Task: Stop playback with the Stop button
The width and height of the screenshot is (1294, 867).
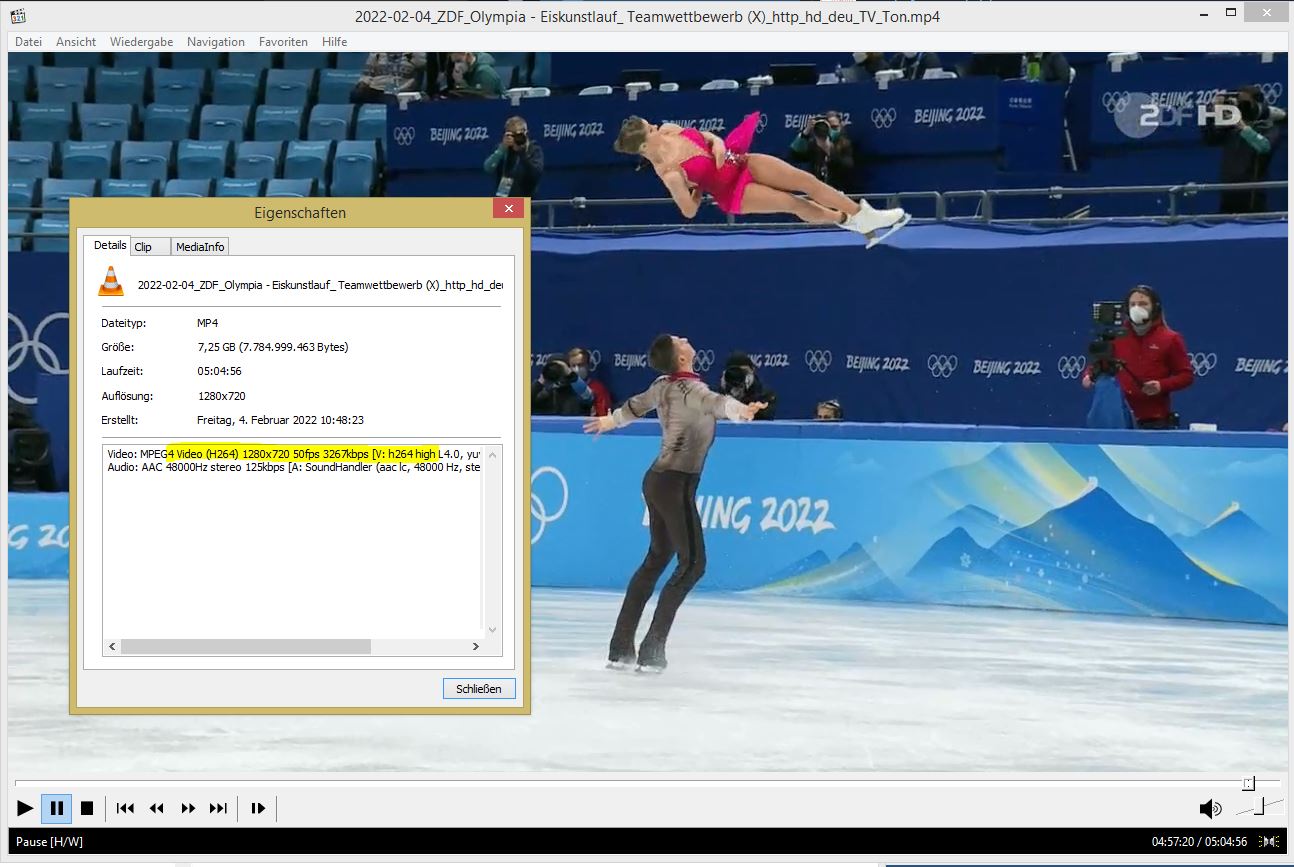Action: (87, 808)
